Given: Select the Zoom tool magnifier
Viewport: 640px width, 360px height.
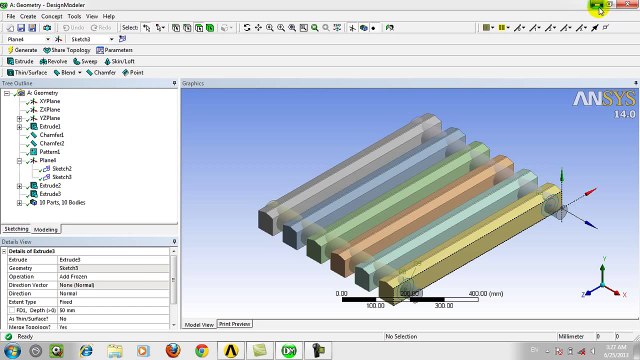Looking at the screenshot, I should [270, 28].
